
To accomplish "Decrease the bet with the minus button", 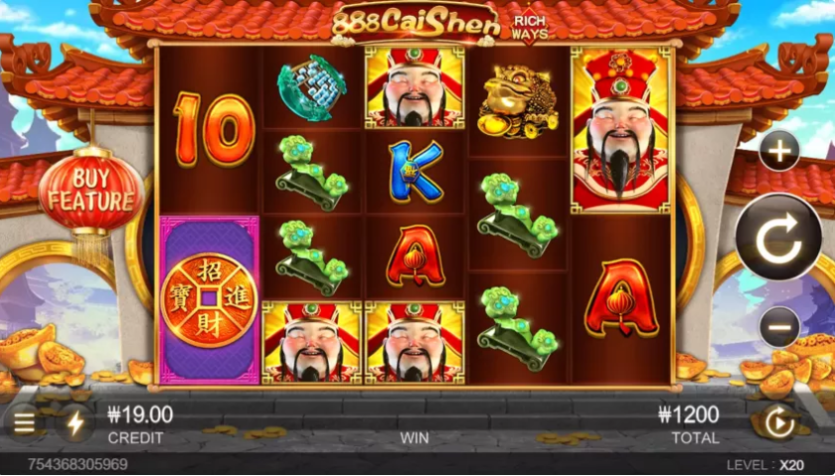I will coord(779,327).
